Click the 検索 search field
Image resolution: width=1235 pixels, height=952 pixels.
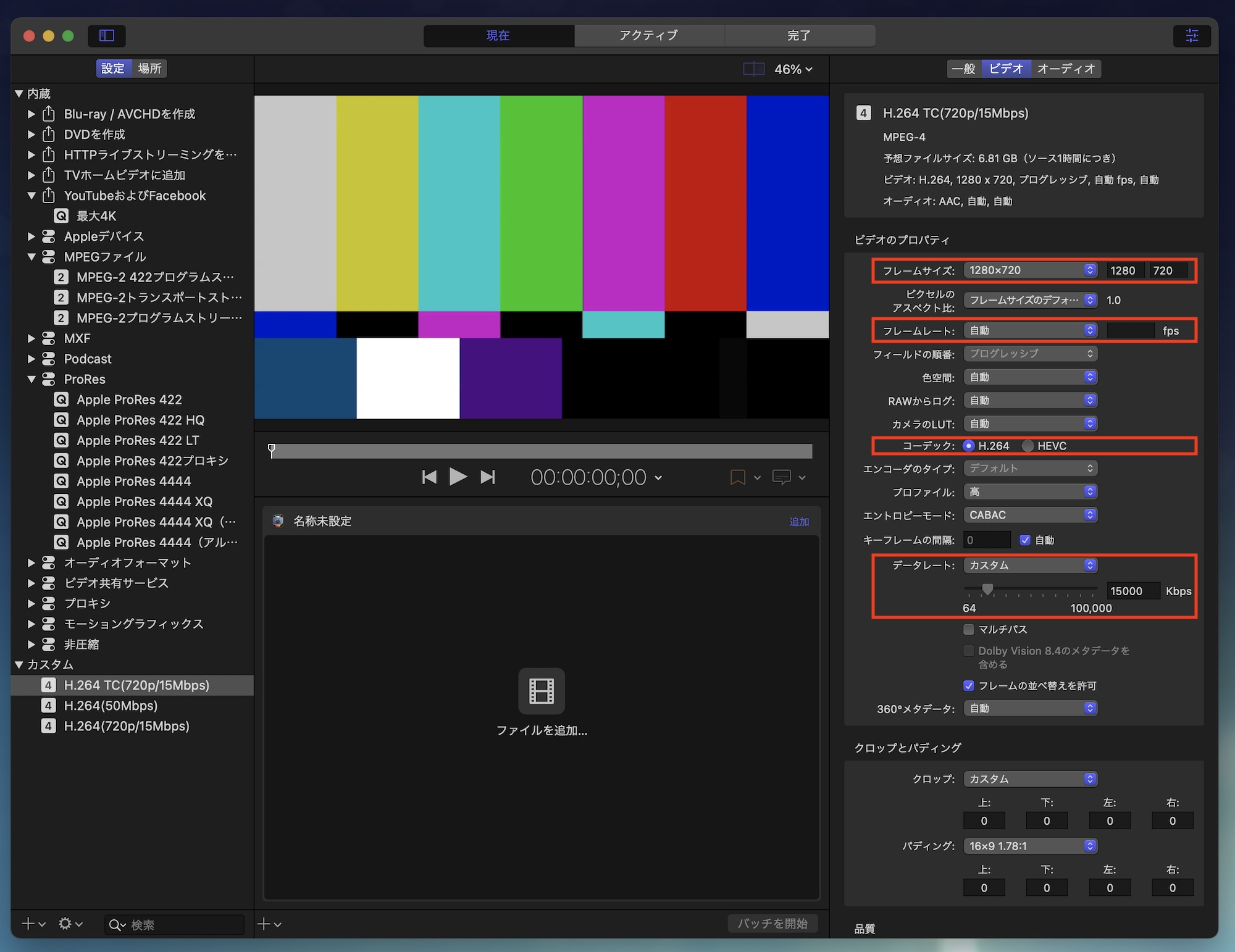pyautogui.click(x=179, y=924)
